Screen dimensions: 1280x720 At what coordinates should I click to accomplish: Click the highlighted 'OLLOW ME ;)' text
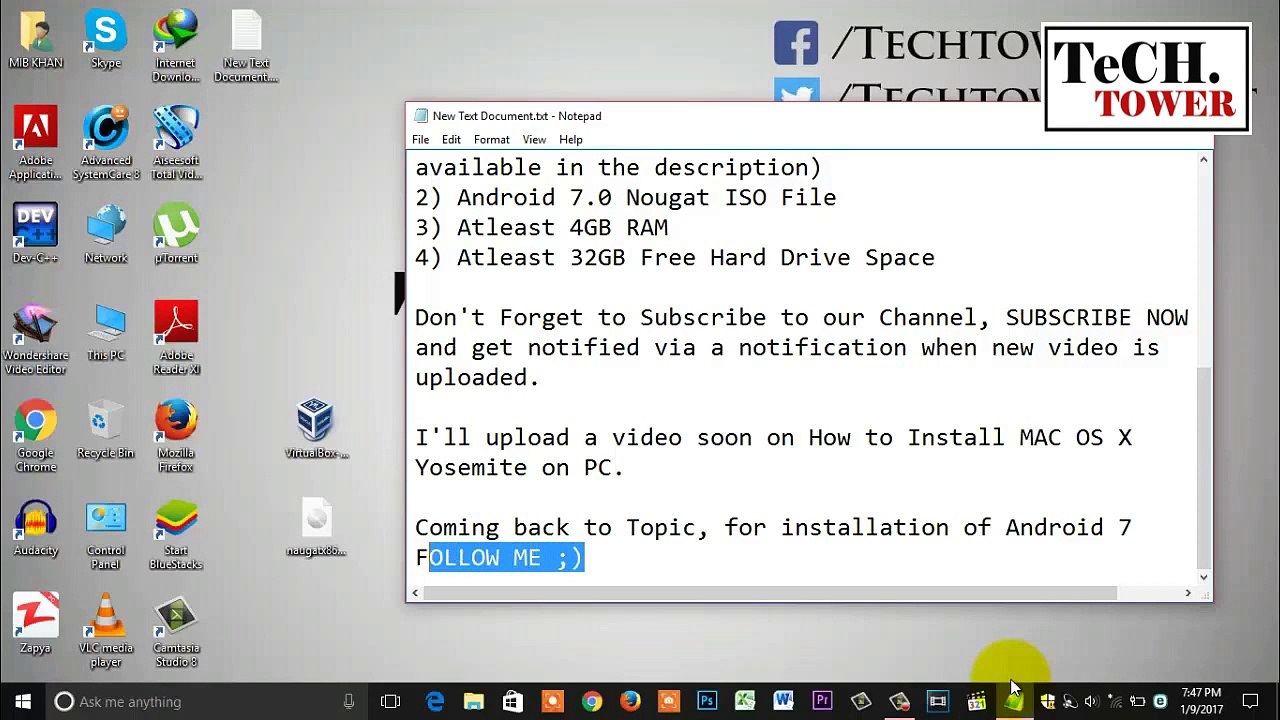[506, 558]
